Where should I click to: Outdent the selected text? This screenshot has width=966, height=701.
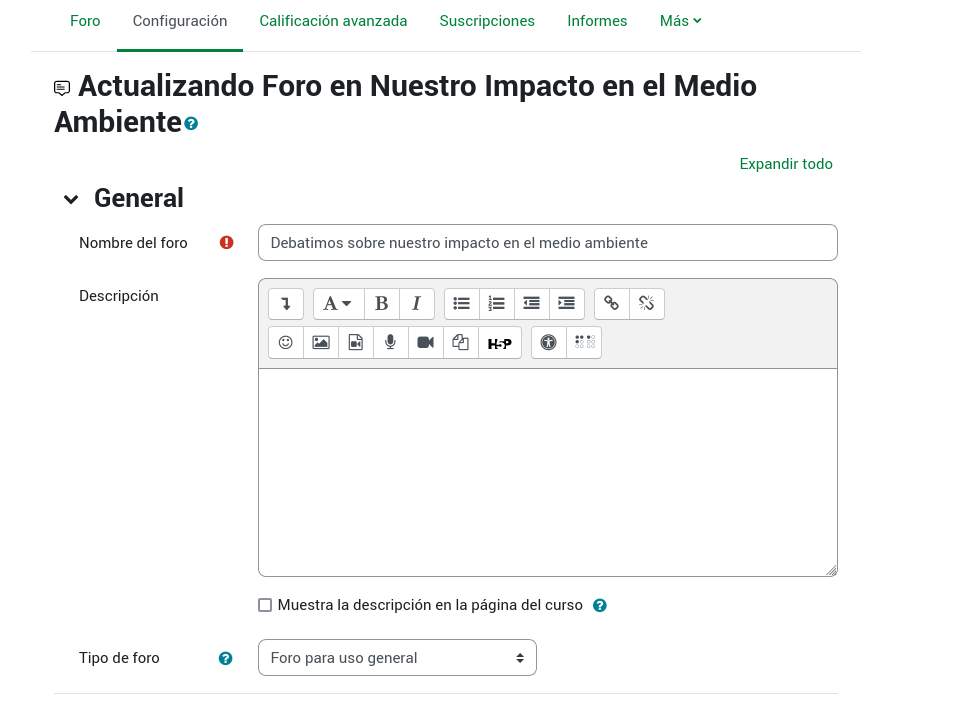pyautogui.click(x=532, y=304)
